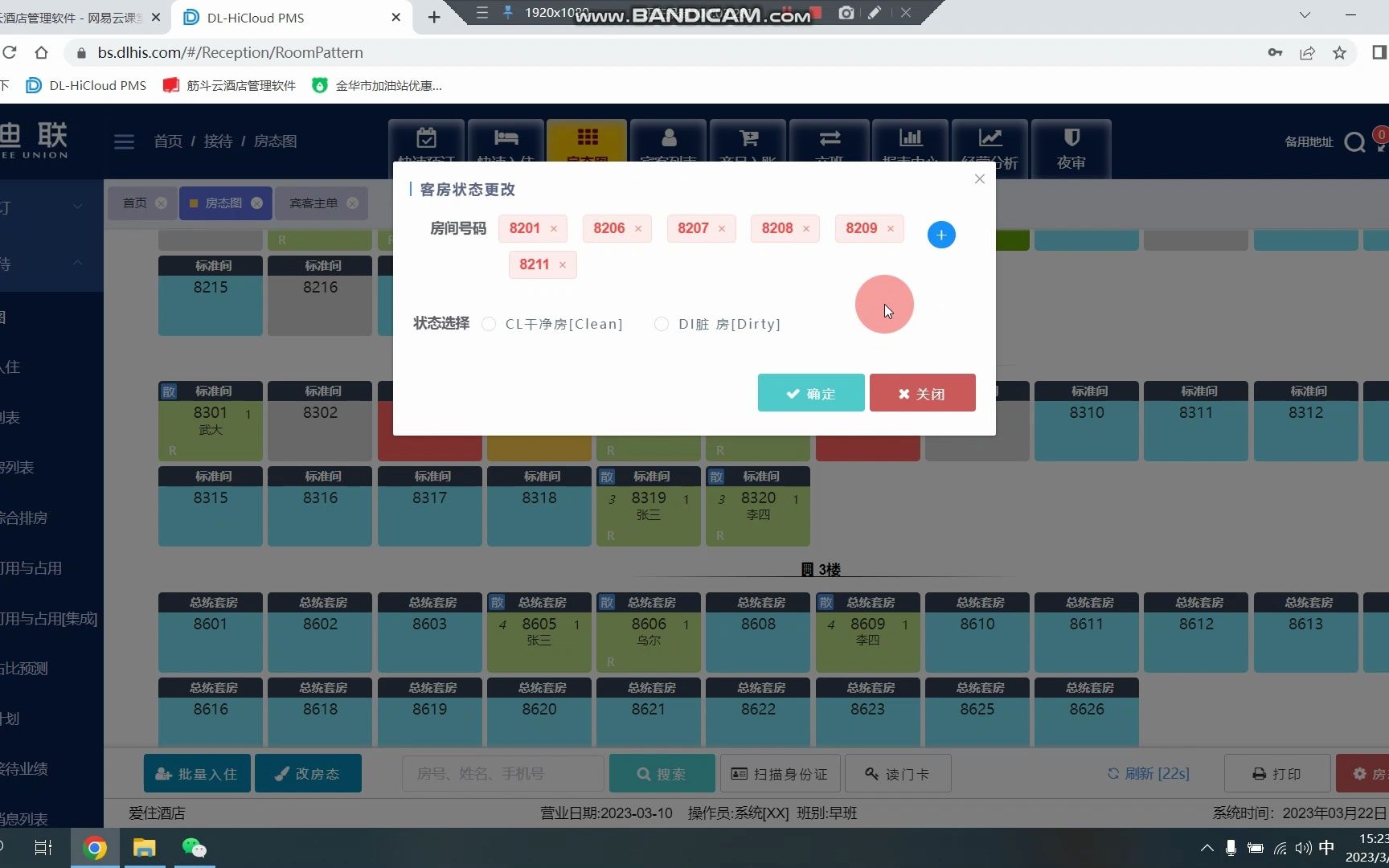The height and width of the screenshot is (868, 1389).
Task: Open Chrome from the taskbar
Action: pyautogui.click(x=95, y=848)
